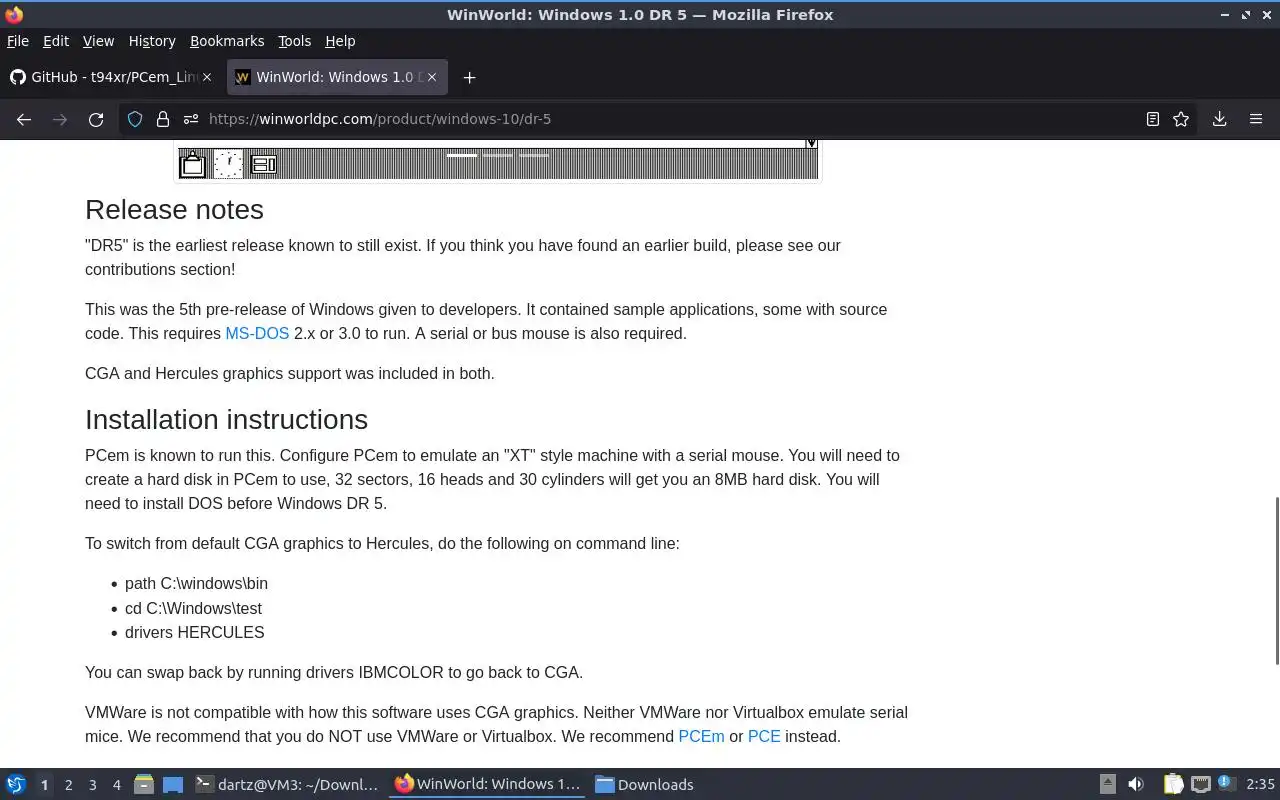Close the WinWorld tab

[x=431, y=77]
